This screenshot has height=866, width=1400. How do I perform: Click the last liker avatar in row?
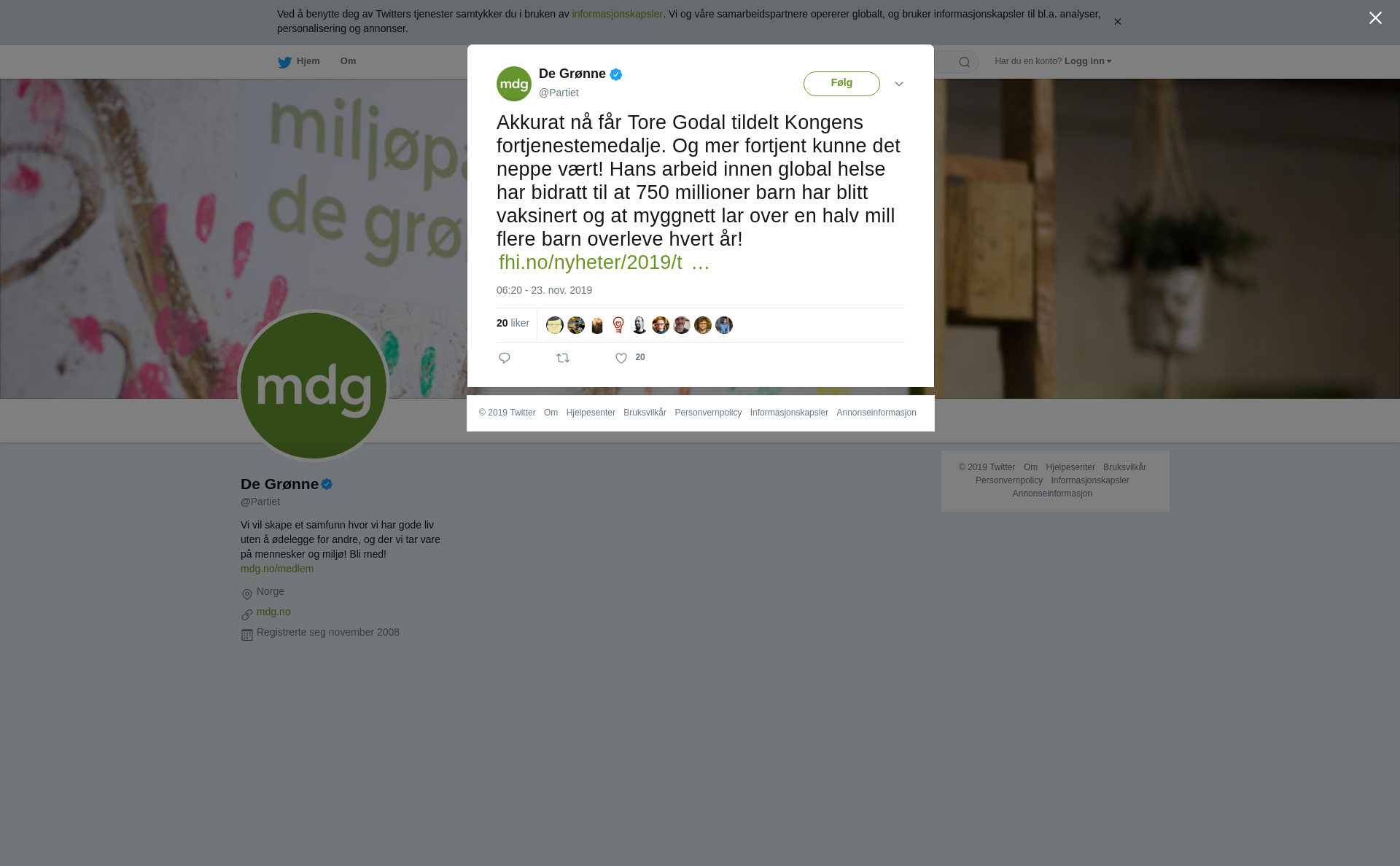pyautogui.click(x=724, y=325)
